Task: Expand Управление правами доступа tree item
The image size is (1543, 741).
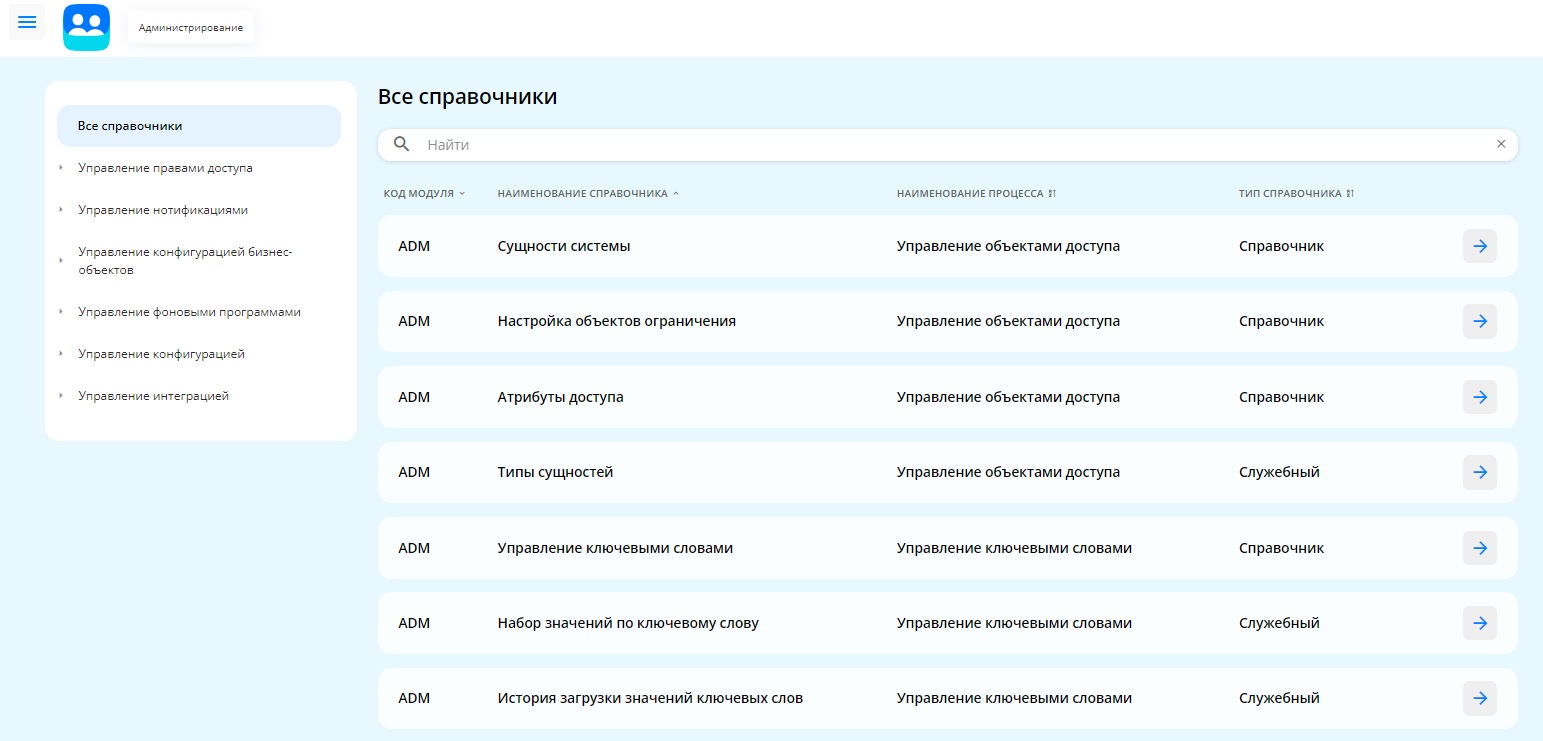Action: coord(61,168)
